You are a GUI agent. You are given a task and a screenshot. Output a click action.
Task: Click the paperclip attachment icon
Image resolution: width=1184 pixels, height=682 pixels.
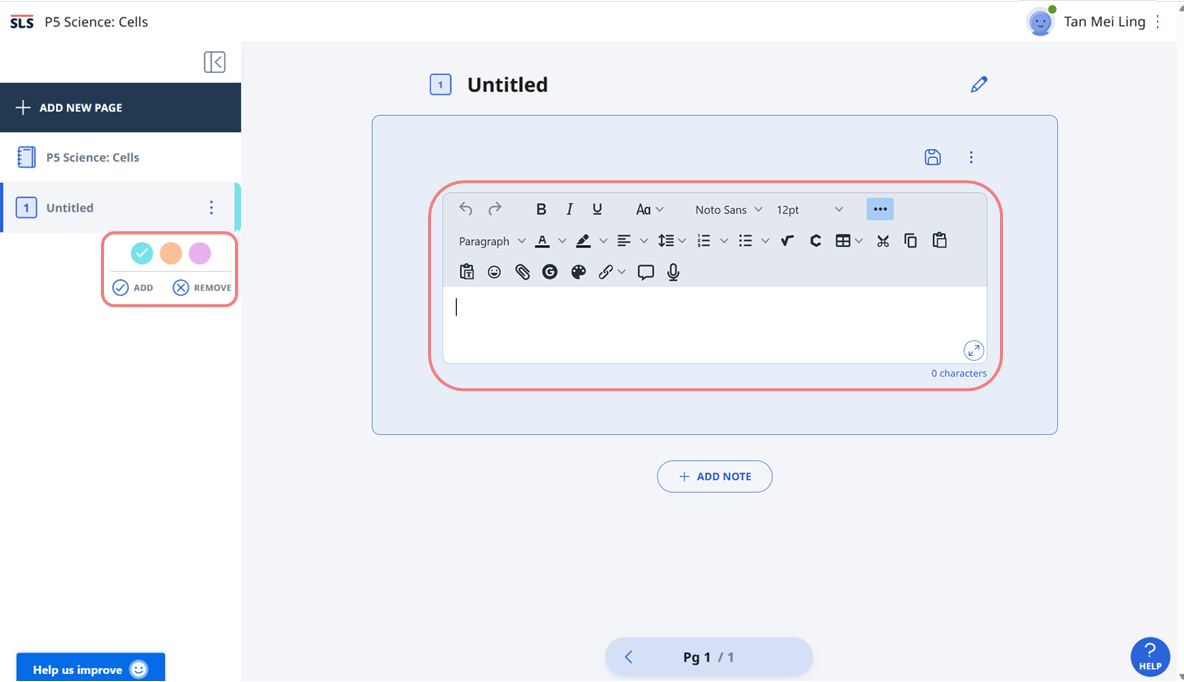pyautogui.click(x=522, y=272)
